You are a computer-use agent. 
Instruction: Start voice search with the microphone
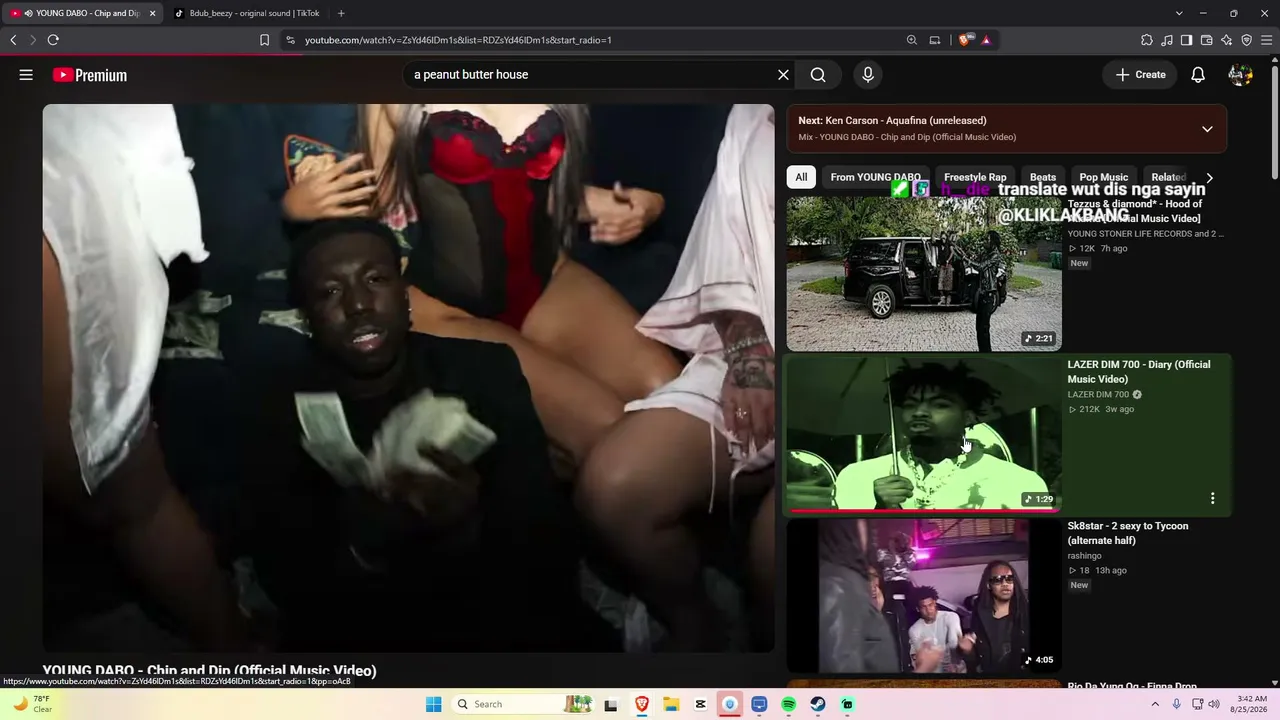coord(868,75)
